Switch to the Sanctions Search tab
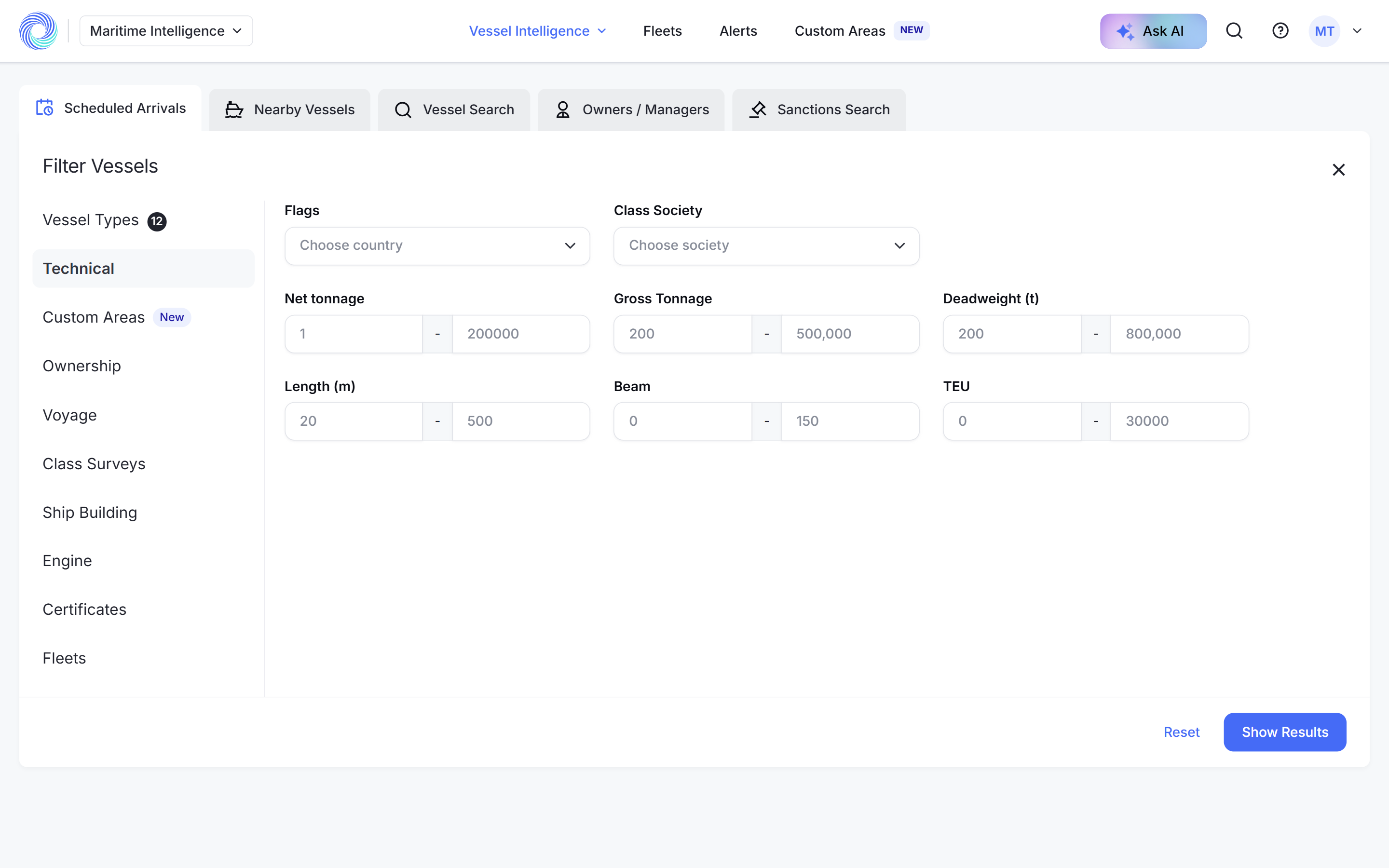 819,109
